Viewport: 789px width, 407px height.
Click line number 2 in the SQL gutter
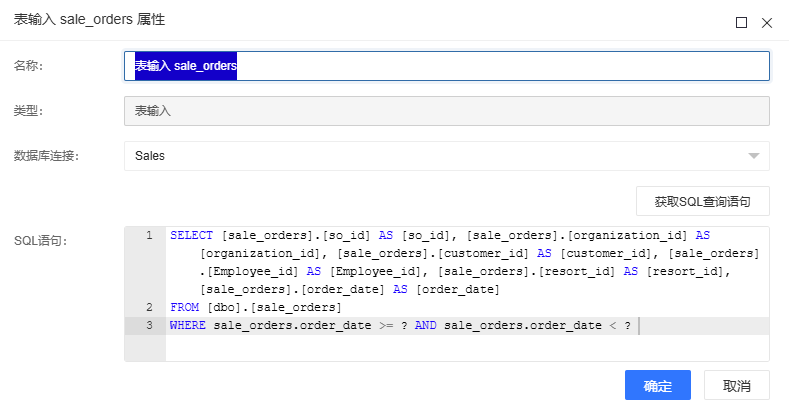(x=149, y=307)
